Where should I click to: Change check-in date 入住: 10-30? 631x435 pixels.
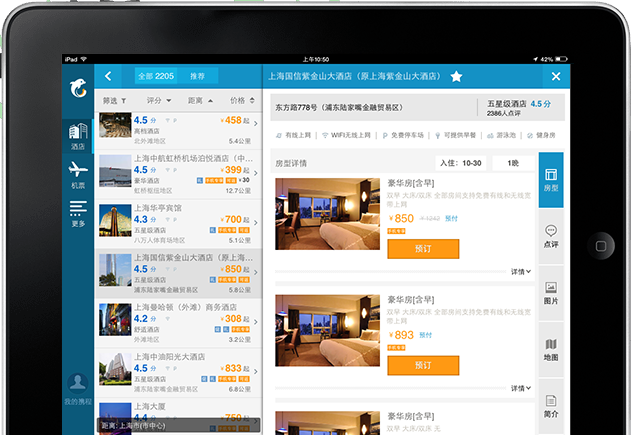pos(460,163)
